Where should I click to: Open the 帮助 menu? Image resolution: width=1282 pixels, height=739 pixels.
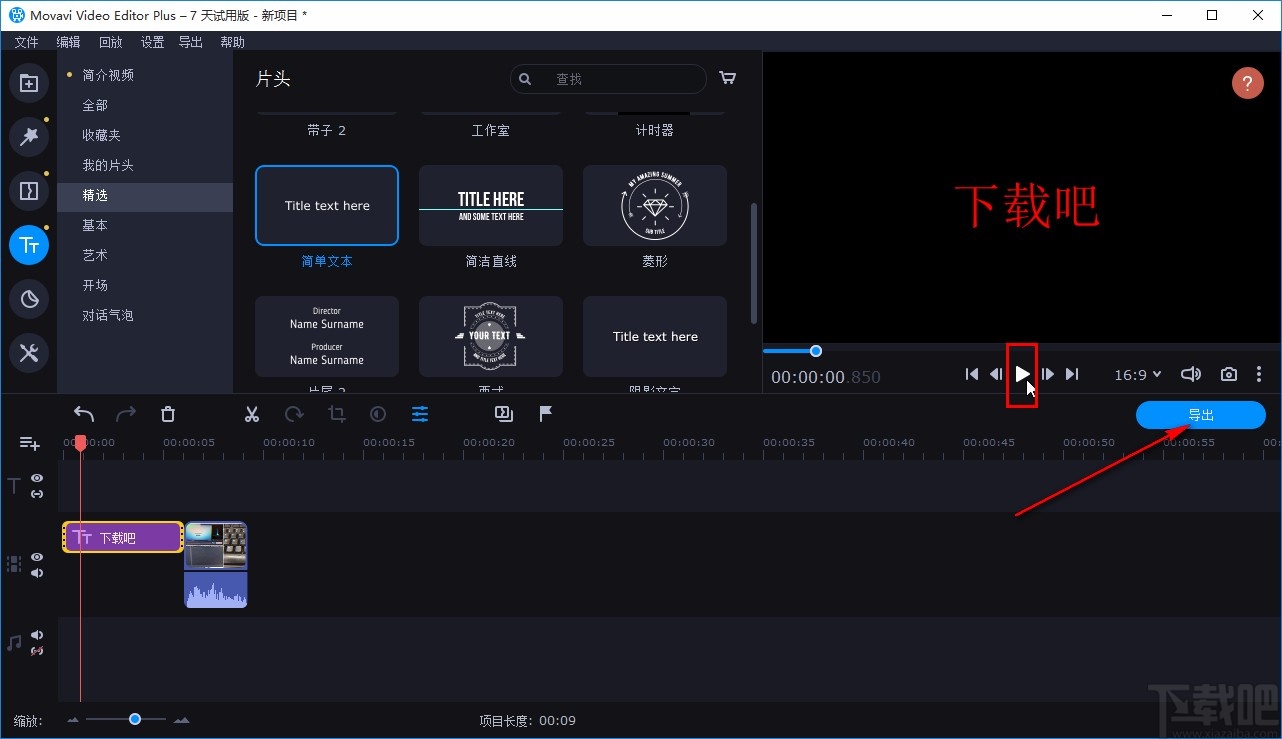tap(232, 42)
